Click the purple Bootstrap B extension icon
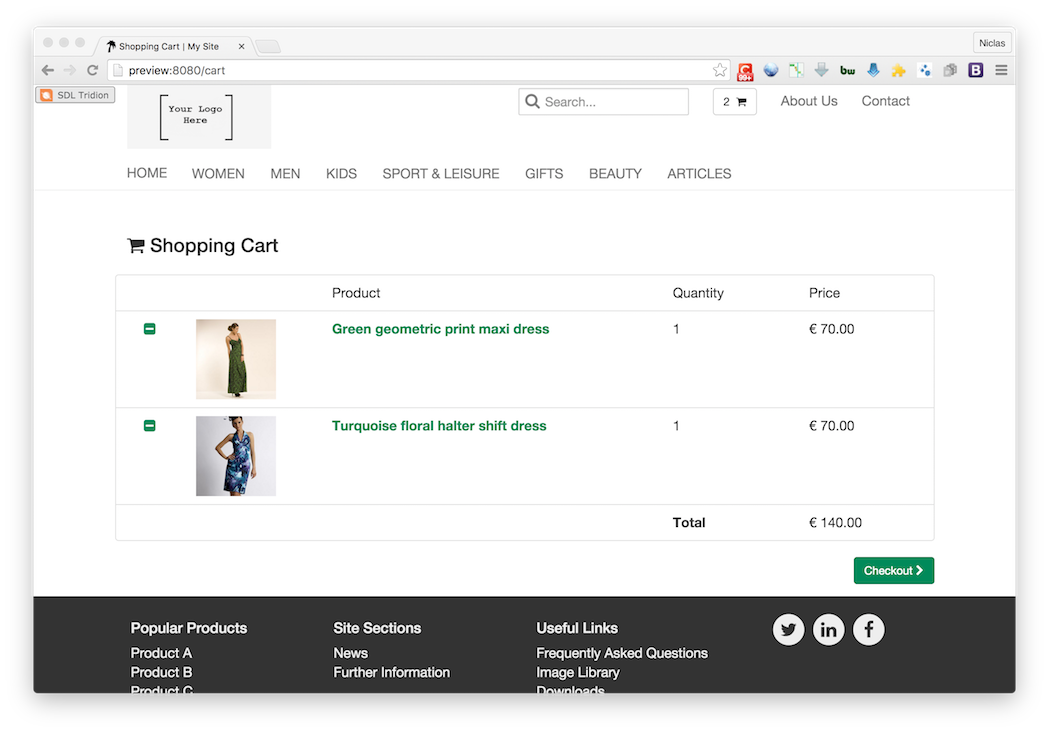 [976, 70]
